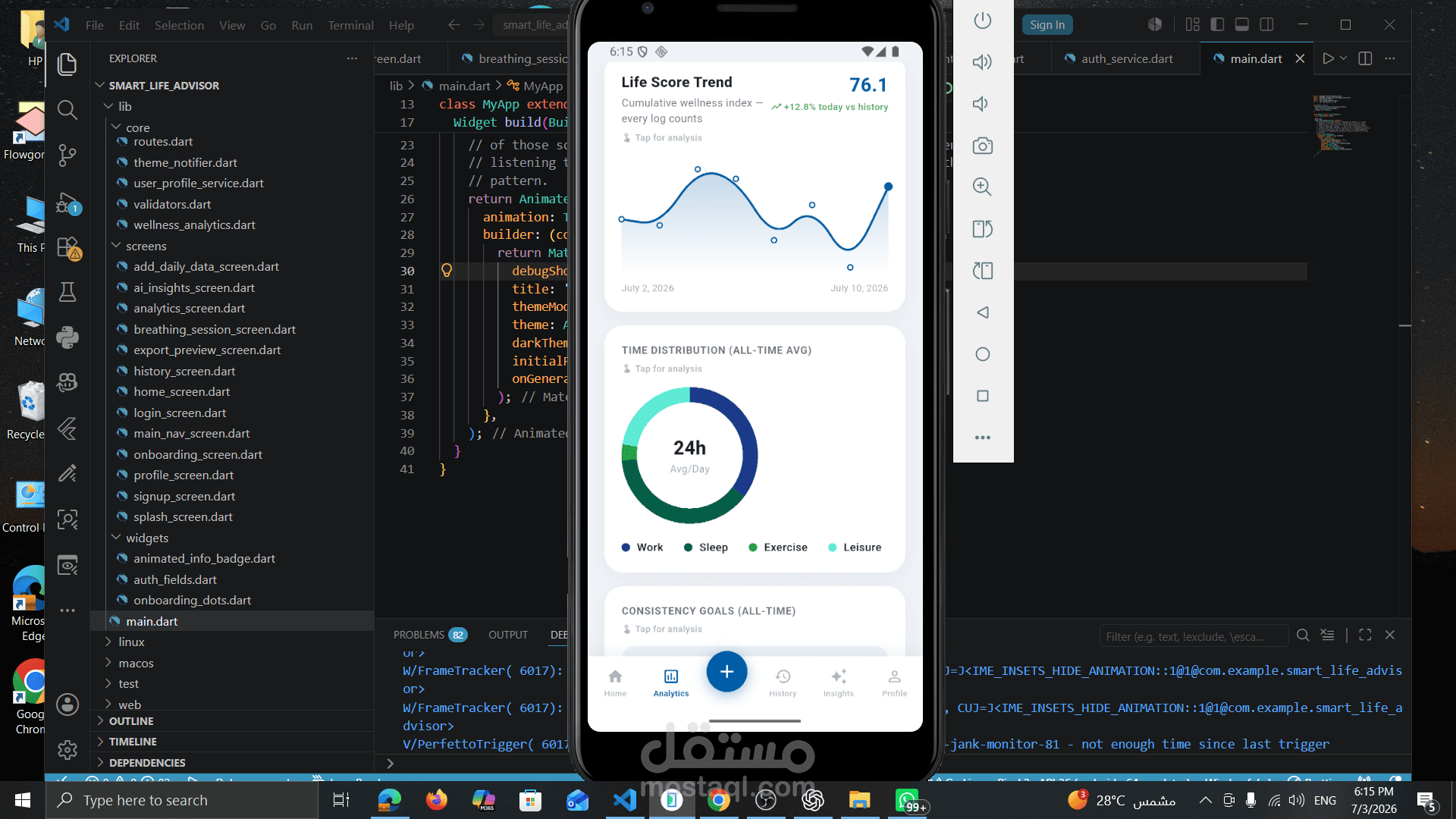Click the Sign In button

1047,25
